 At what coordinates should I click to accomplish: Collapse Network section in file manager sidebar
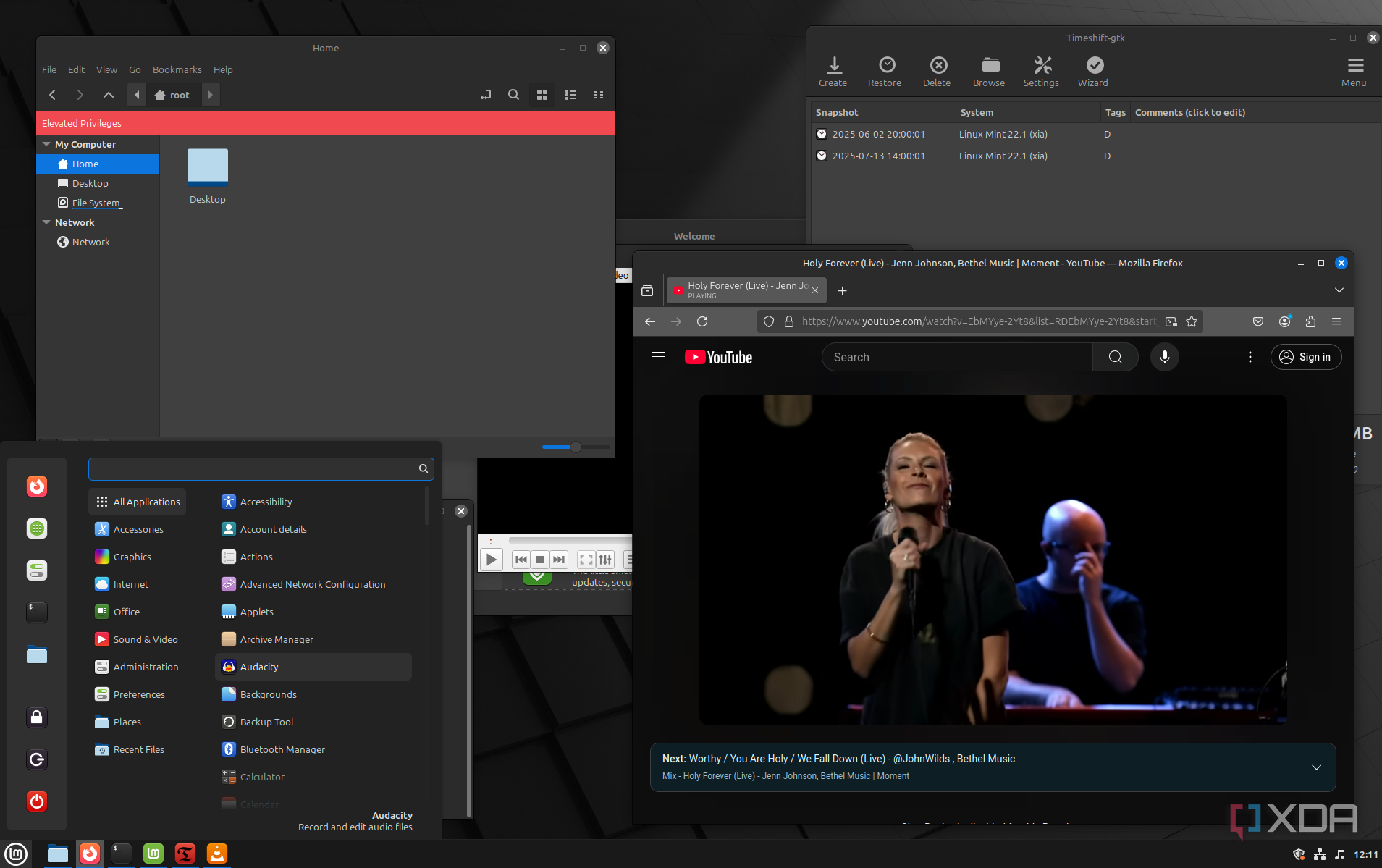pyautogui.click(x=46, y=222)
